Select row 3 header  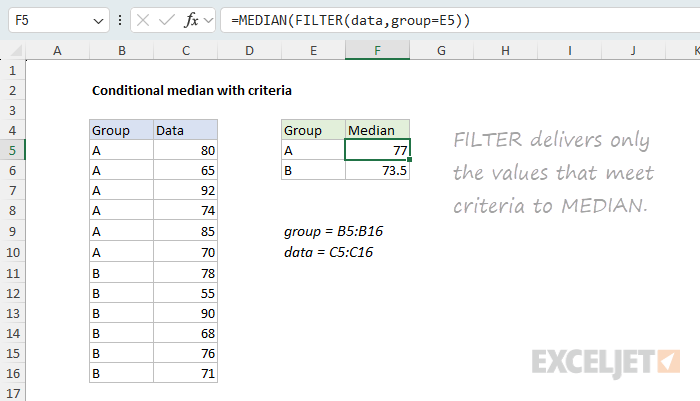pyautogui.click(x=12, y=110)
